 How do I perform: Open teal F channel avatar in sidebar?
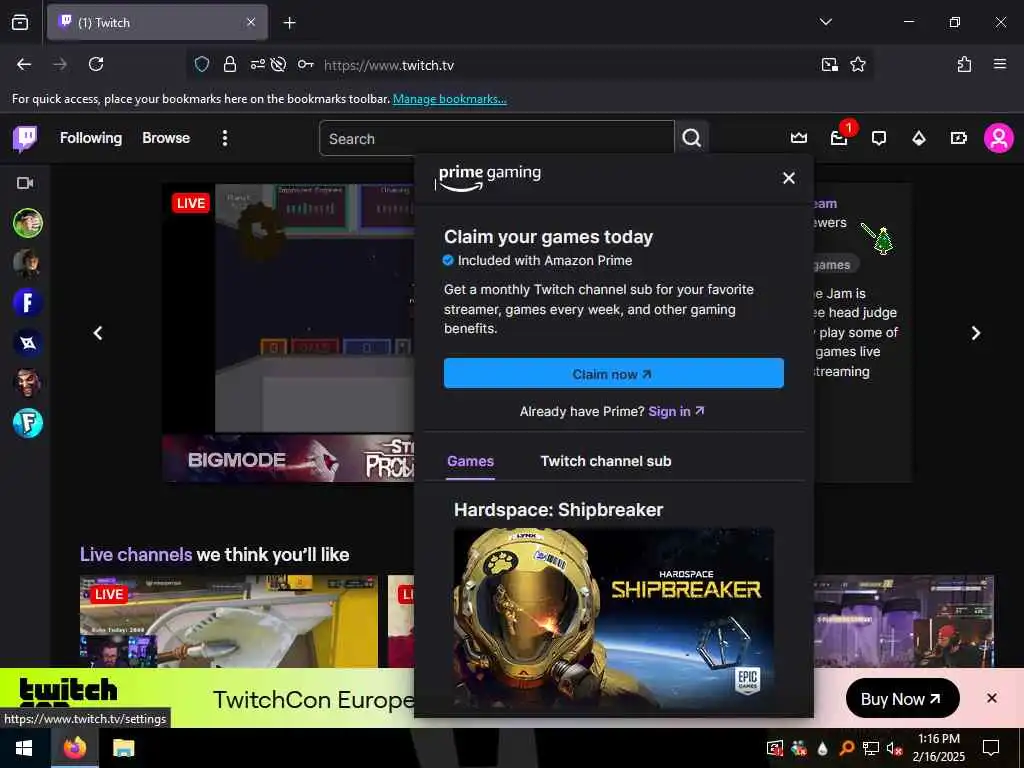(x=27, y=423)
